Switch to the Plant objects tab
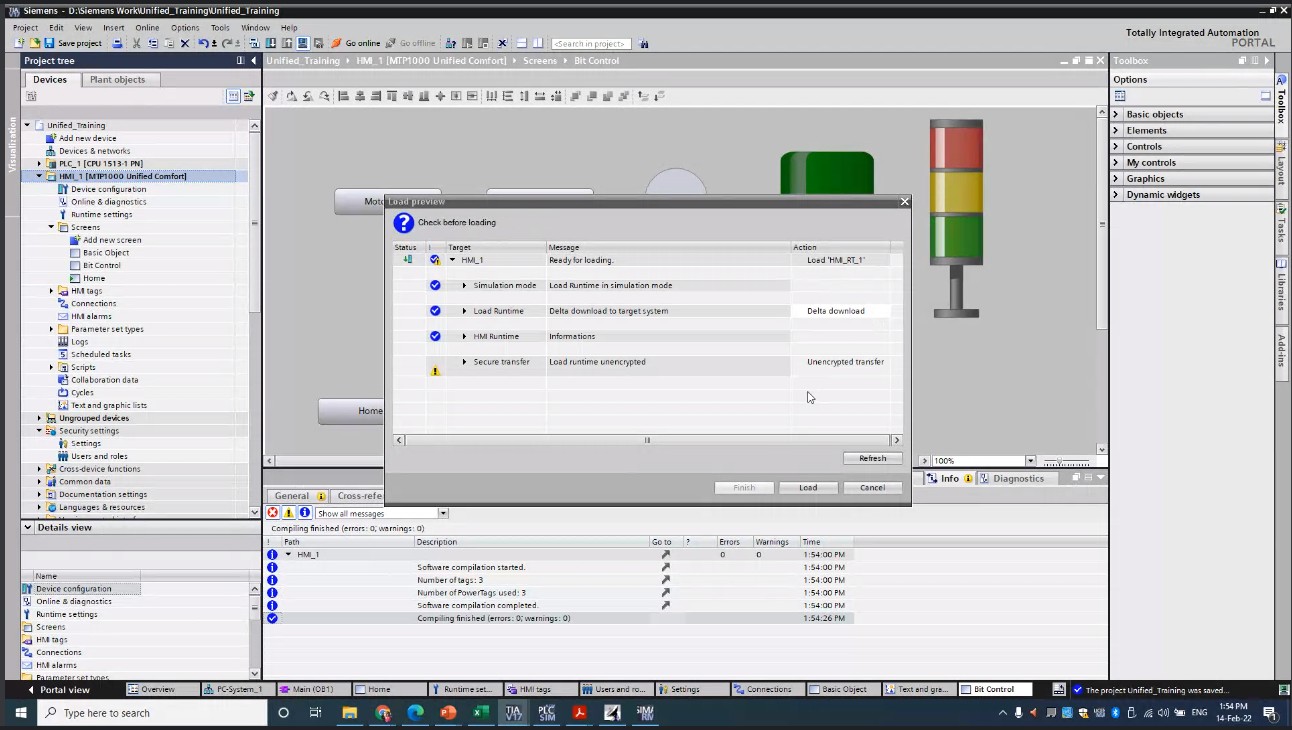 [x=117, y=80]
